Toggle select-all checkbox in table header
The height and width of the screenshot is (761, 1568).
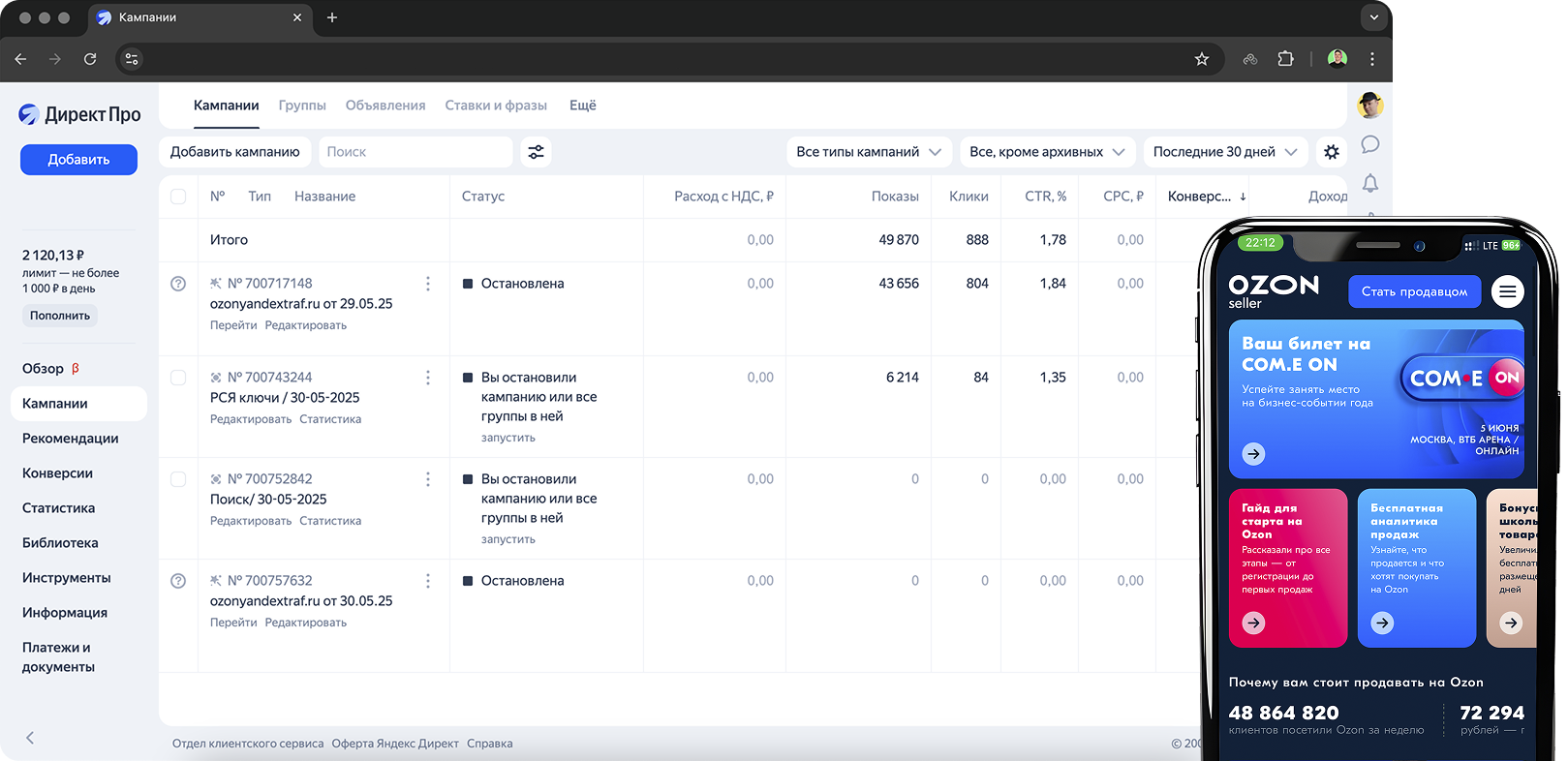pos(178,197)
